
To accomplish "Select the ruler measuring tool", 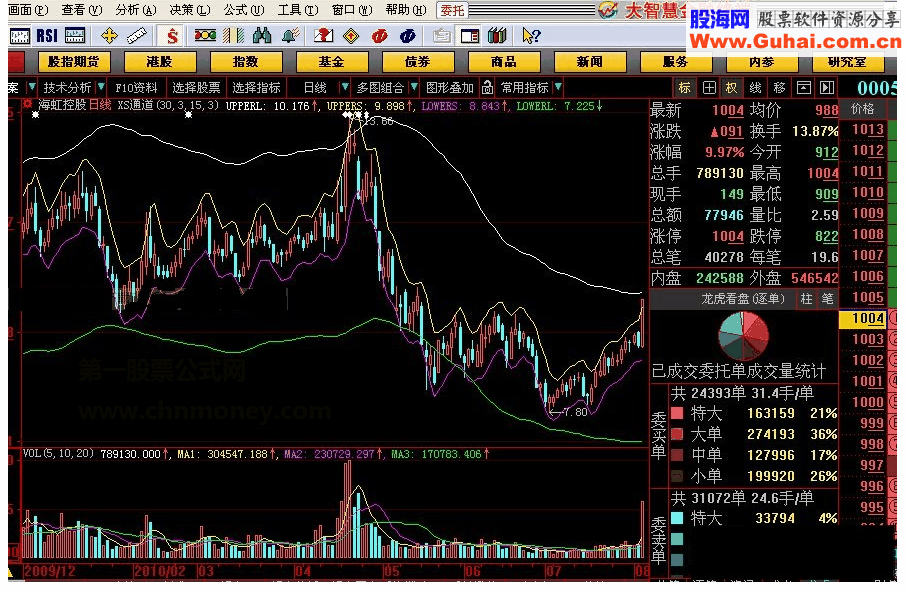I will pyautogui.click(x=137, y=36).
